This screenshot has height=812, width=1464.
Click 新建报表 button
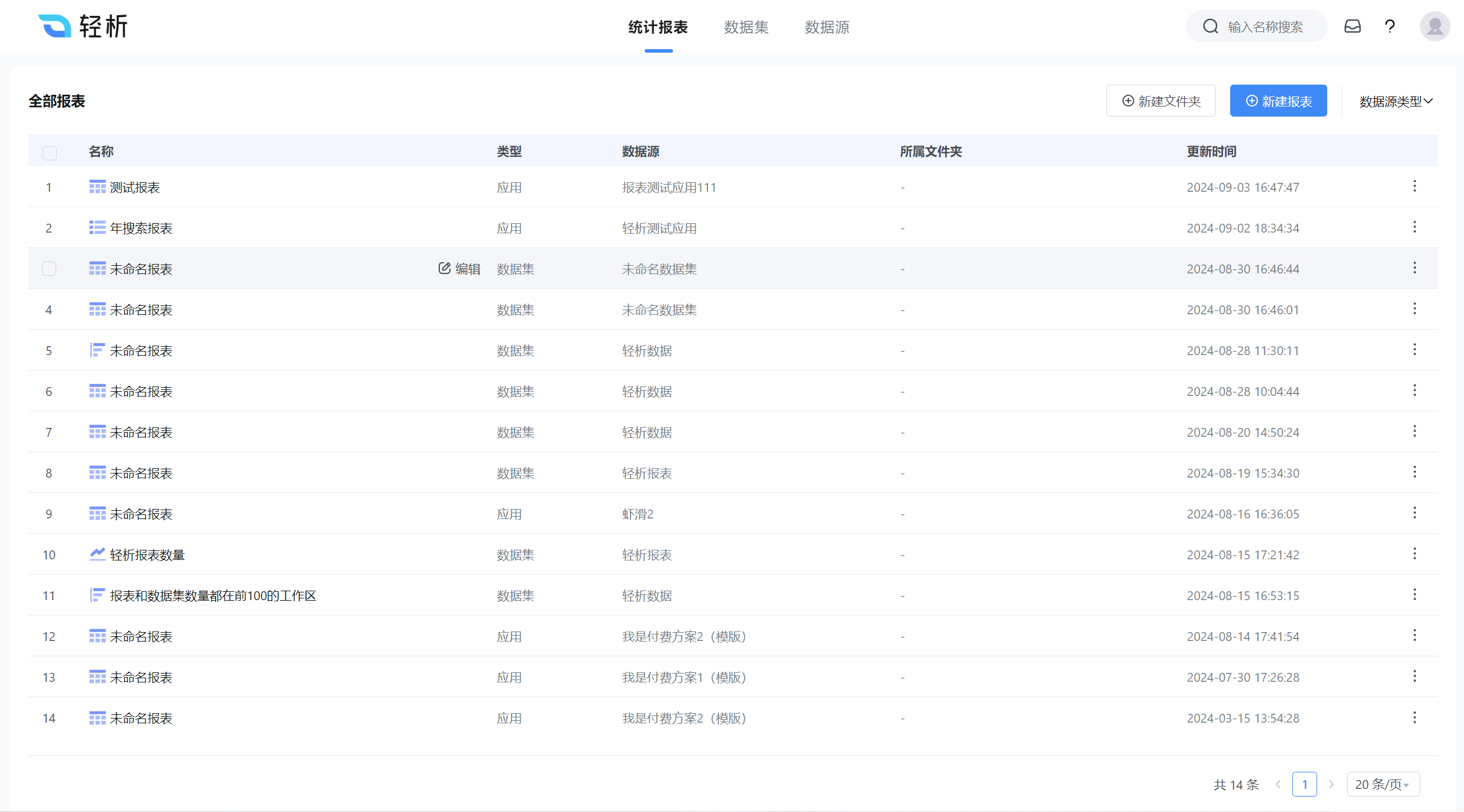1279,101
